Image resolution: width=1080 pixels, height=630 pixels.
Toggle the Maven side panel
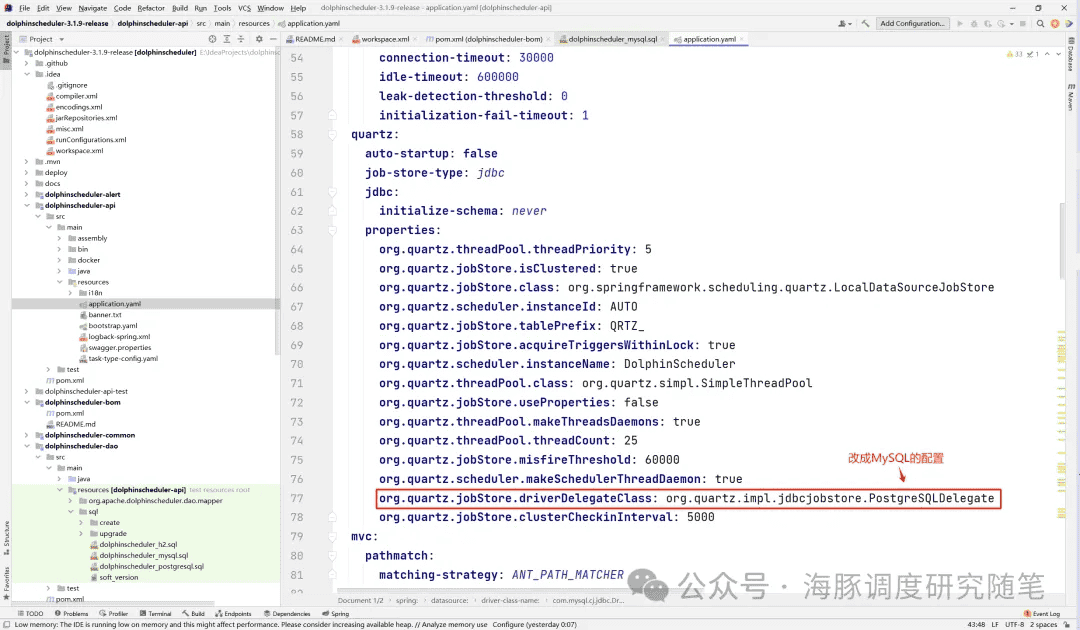coord(1070,97)
